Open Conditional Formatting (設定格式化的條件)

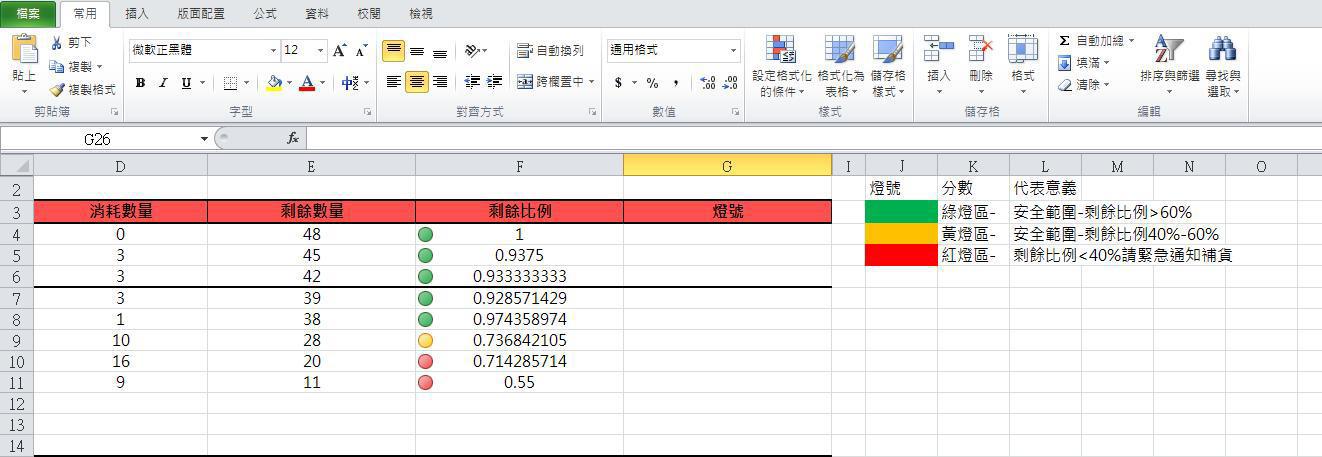[x=781, y=66]
